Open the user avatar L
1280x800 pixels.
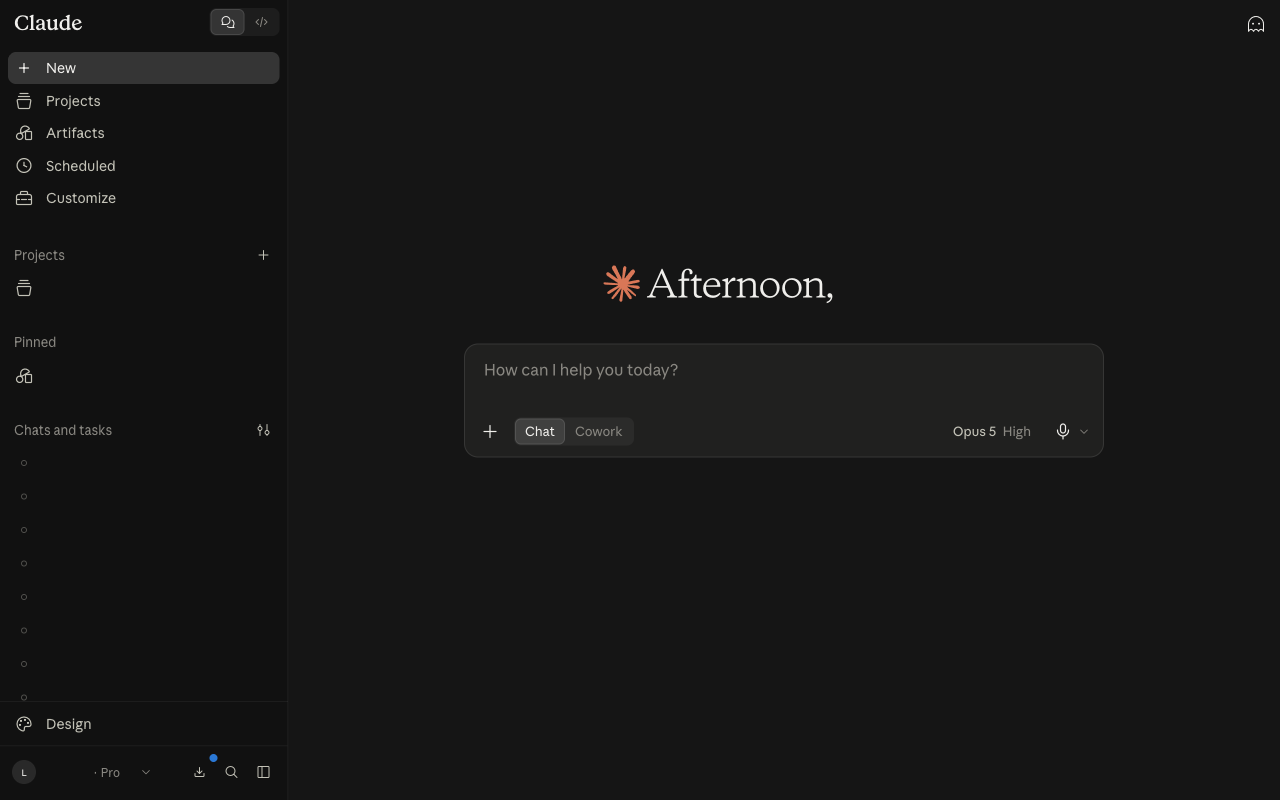[24, 772]
